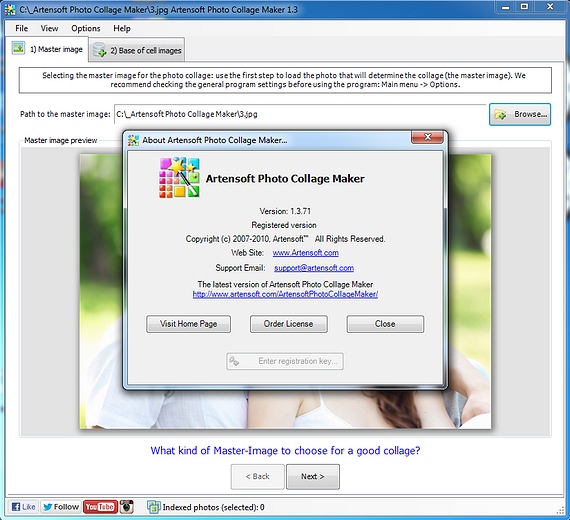Click the Browse button with folder icon
570x520 pixels.
[x=520, y=114]
